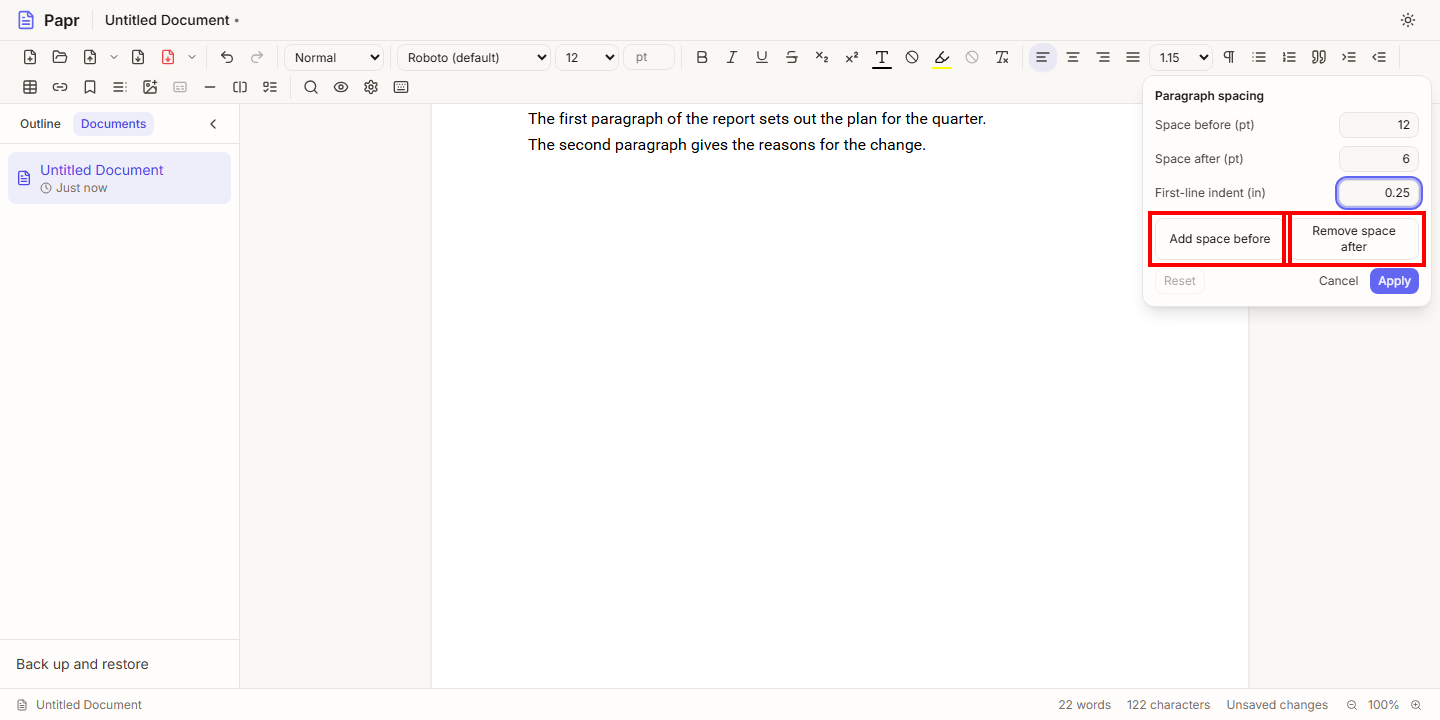Insert a hyperlink

click(x=60, y=87)
